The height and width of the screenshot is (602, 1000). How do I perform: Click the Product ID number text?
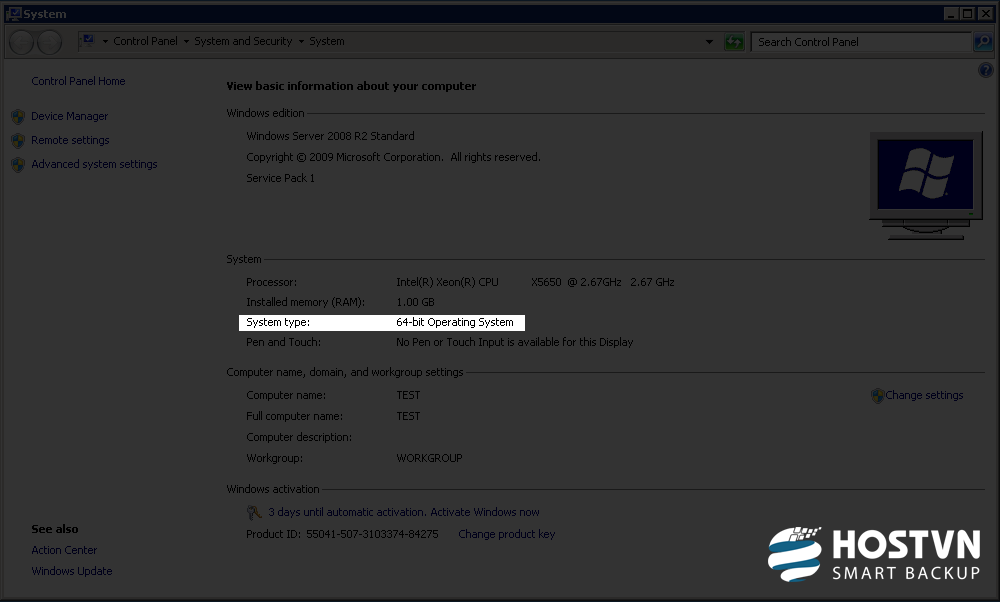(372, 534)
